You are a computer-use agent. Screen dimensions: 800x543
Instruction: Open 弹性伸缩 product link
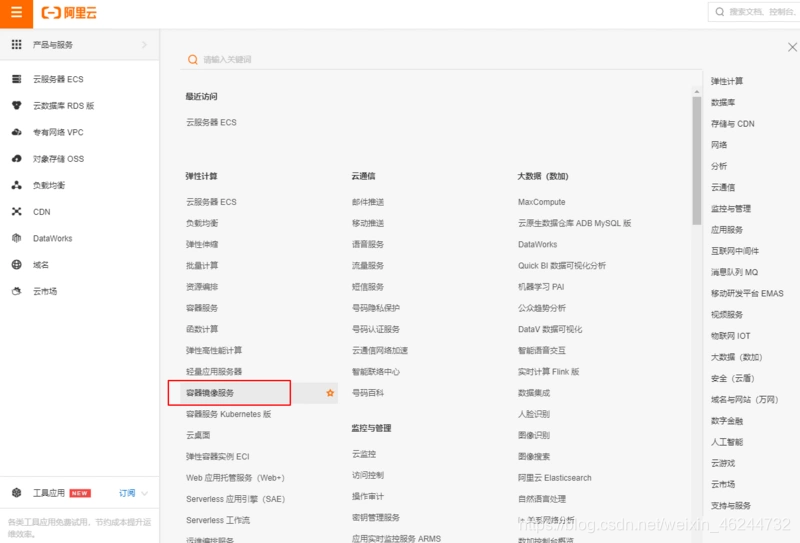click(x=202, y=244)
